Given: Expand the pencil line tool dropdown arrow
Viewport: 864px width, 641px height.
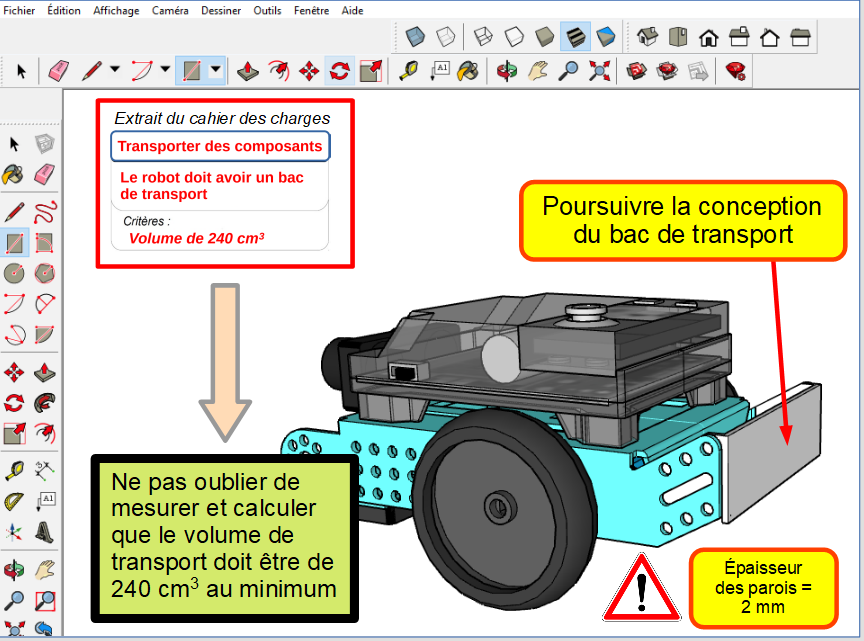Looking at the screenshot, I should click(114, 70).
